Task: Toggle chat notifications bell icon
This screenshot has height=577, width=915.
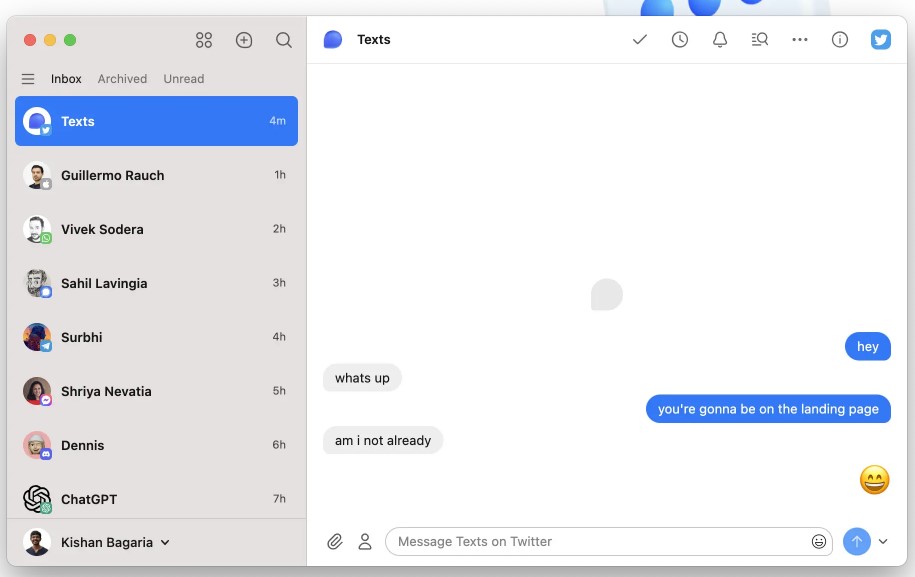Action: [x=720, y=40]
